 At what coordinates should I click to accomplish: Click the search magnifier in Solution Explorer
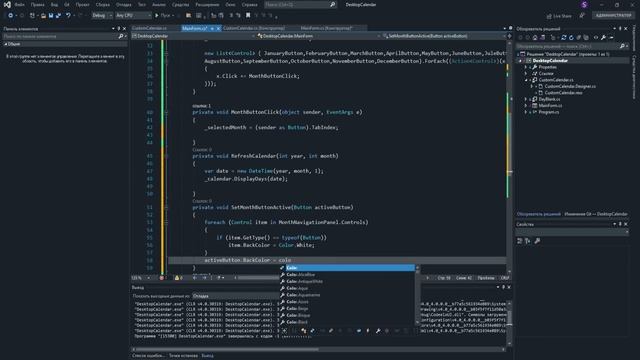(622, 46)
